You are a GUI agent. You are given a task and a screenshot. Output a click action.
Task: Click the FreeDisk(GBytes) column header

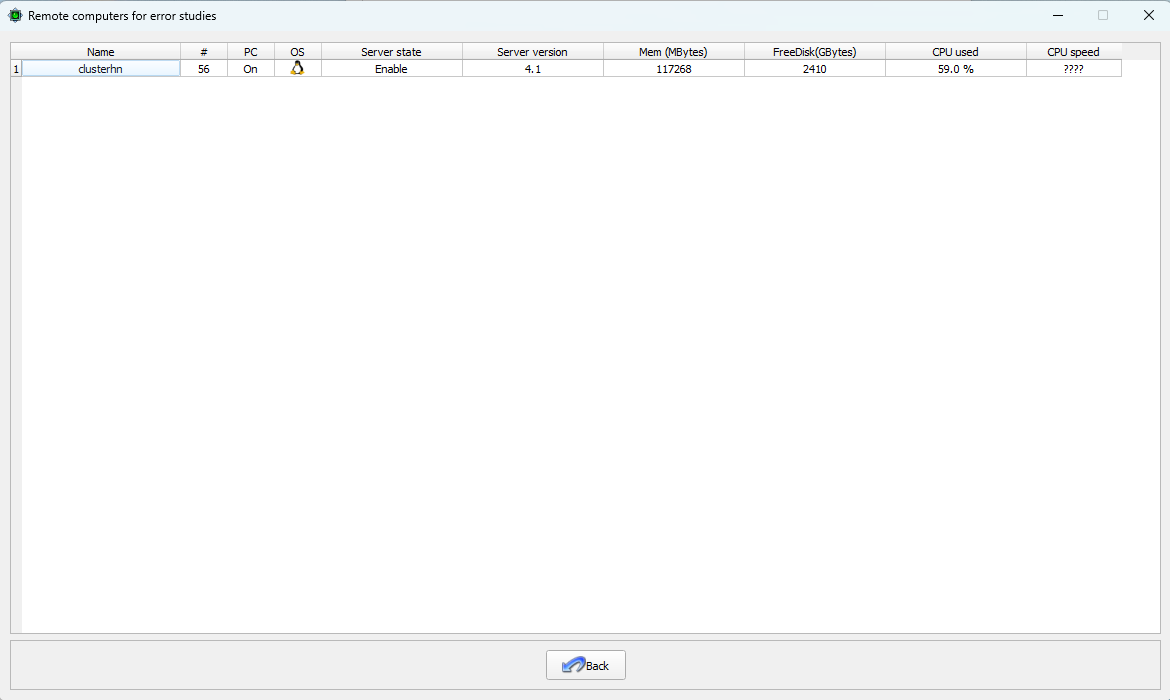tap(815, 51)
